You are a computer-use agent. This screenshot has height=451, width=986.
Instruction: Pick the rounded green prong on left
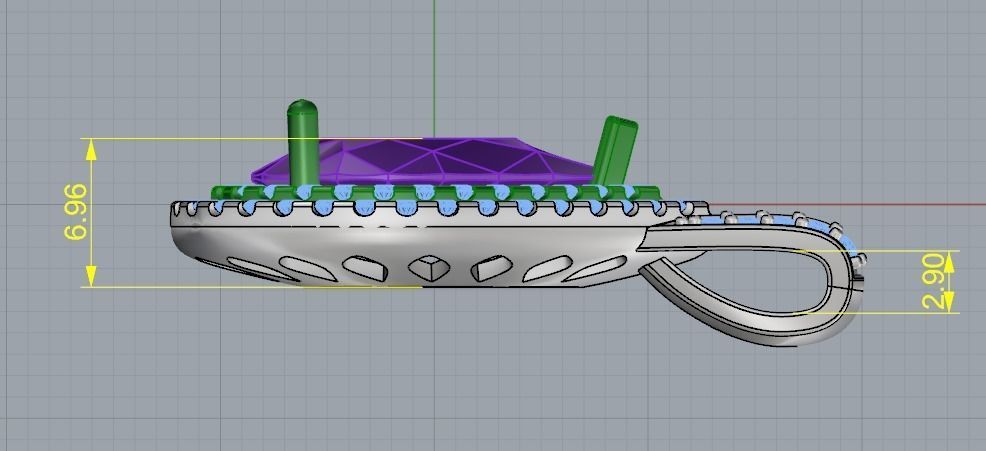[302, 143]
